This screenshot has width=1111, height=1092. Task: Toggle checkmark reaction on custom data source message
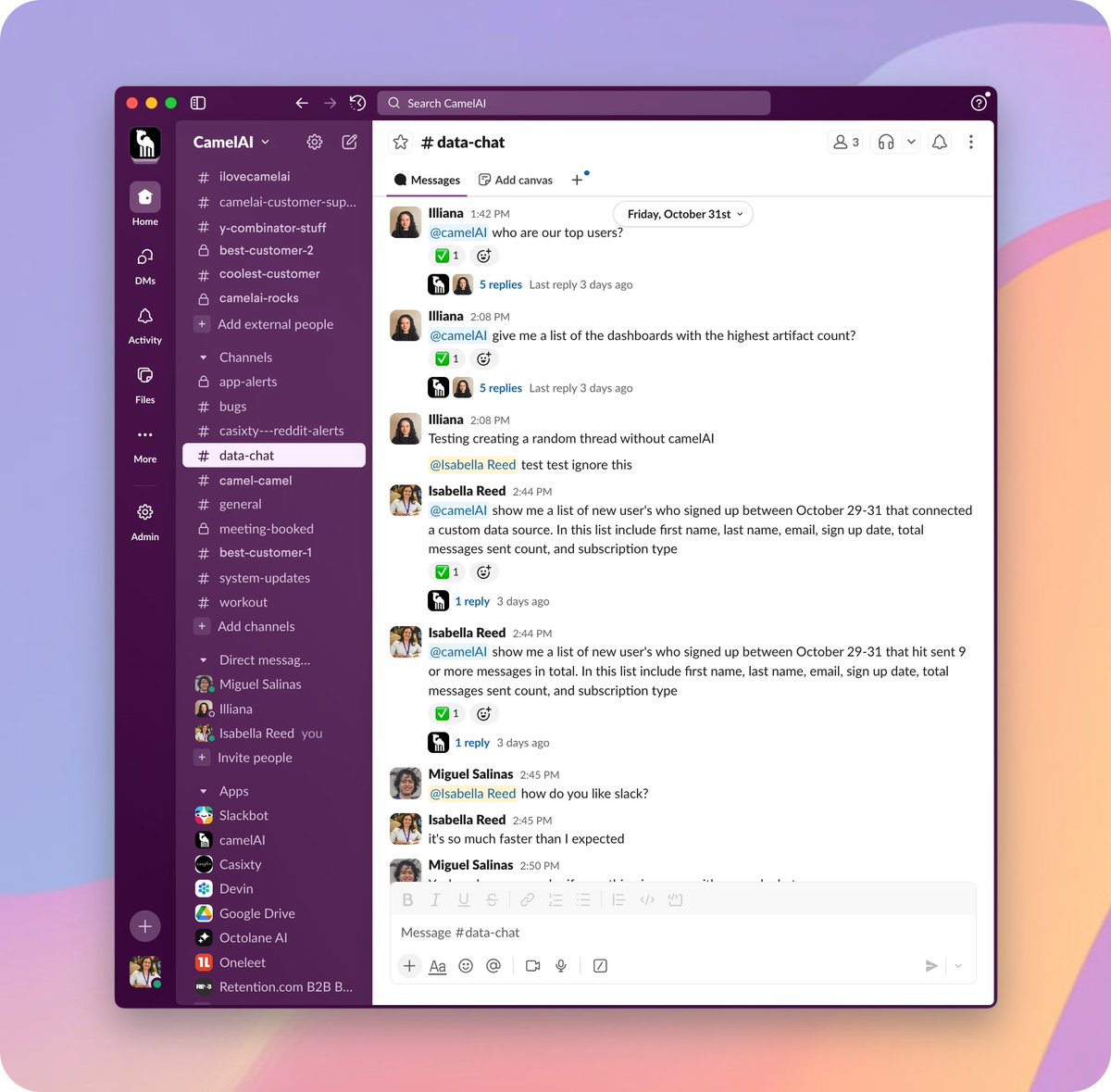[448, 571]
